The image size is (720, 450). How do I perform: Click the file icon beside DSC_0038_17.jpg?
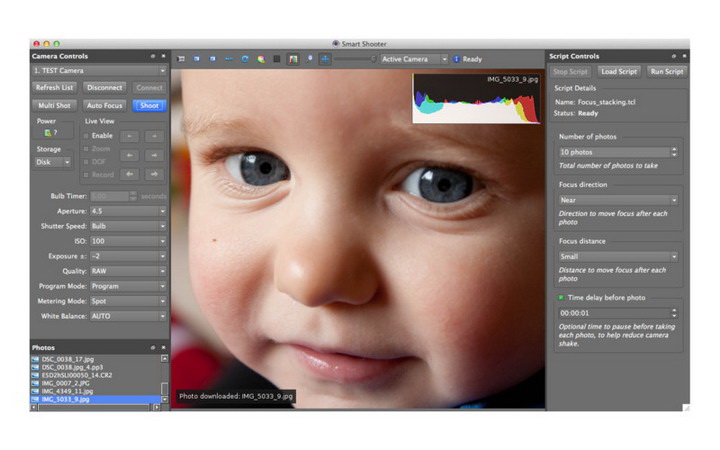tap(35, 360)
